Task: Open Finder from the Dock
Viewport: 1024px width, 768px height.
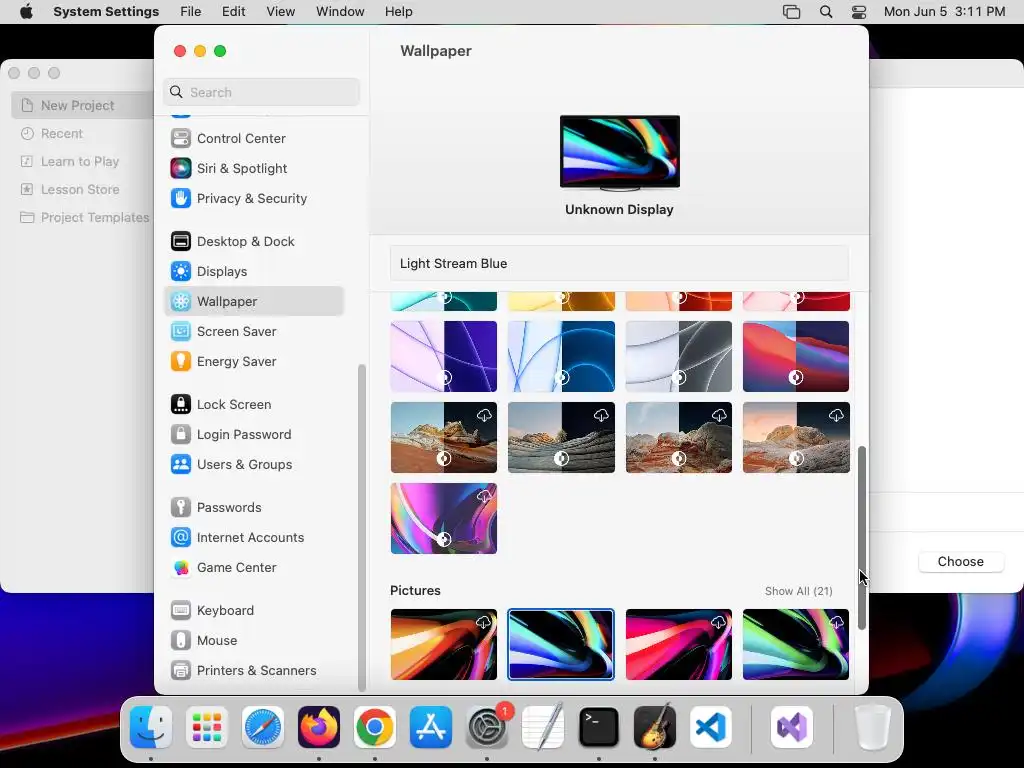Action: coord(151,728)
